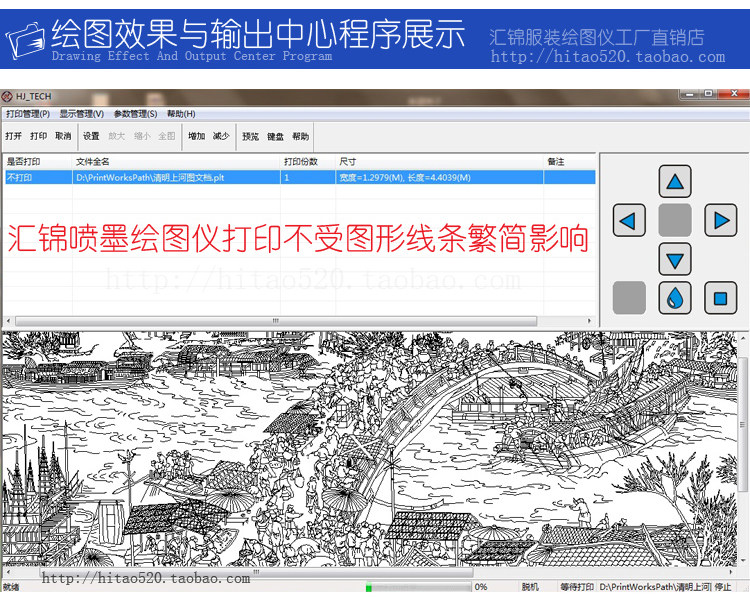Click the 备注 column header

pos(570,162)
